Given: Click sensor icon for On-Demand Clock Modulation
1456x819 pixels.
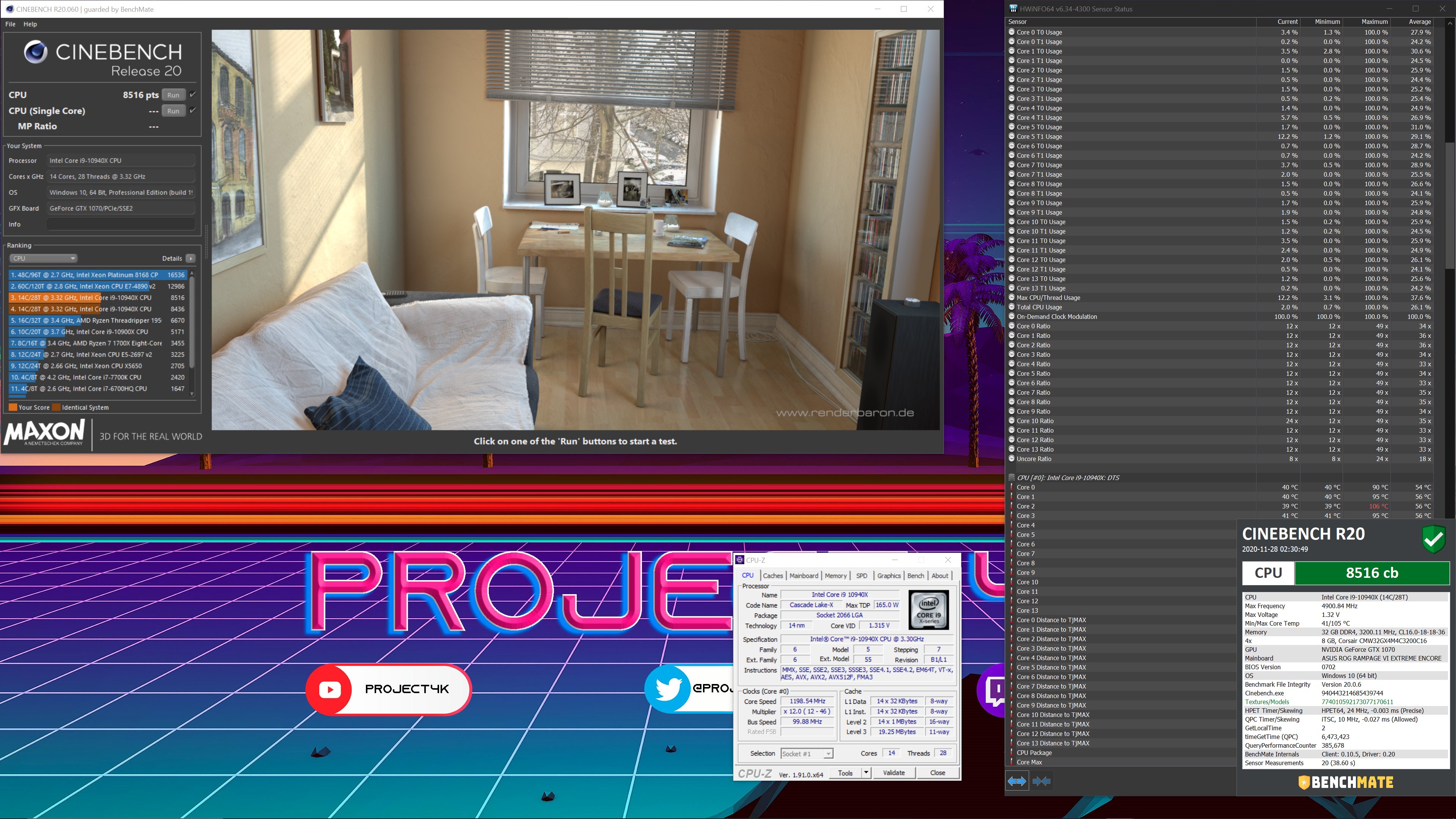Looking at the screenshot, I should pyautogui.click(x=1012, y=317).
